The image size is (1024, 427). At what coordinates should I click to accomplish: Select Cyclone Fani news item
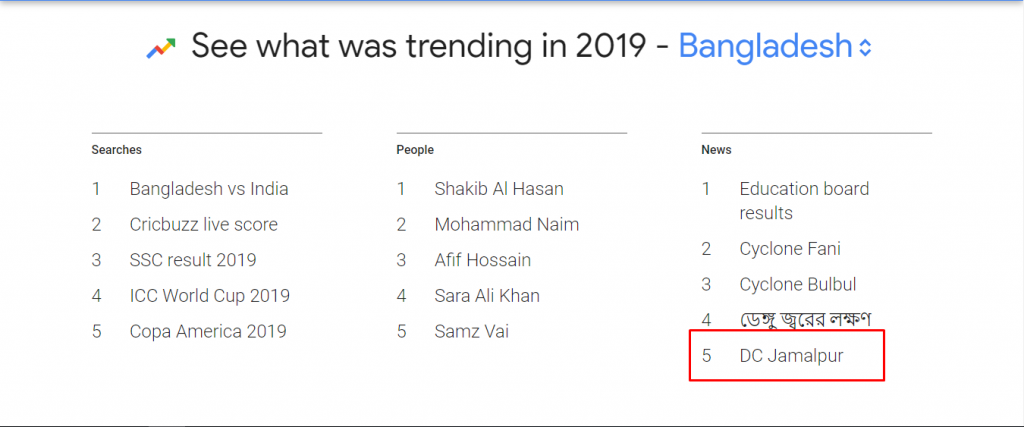[790, 249]
